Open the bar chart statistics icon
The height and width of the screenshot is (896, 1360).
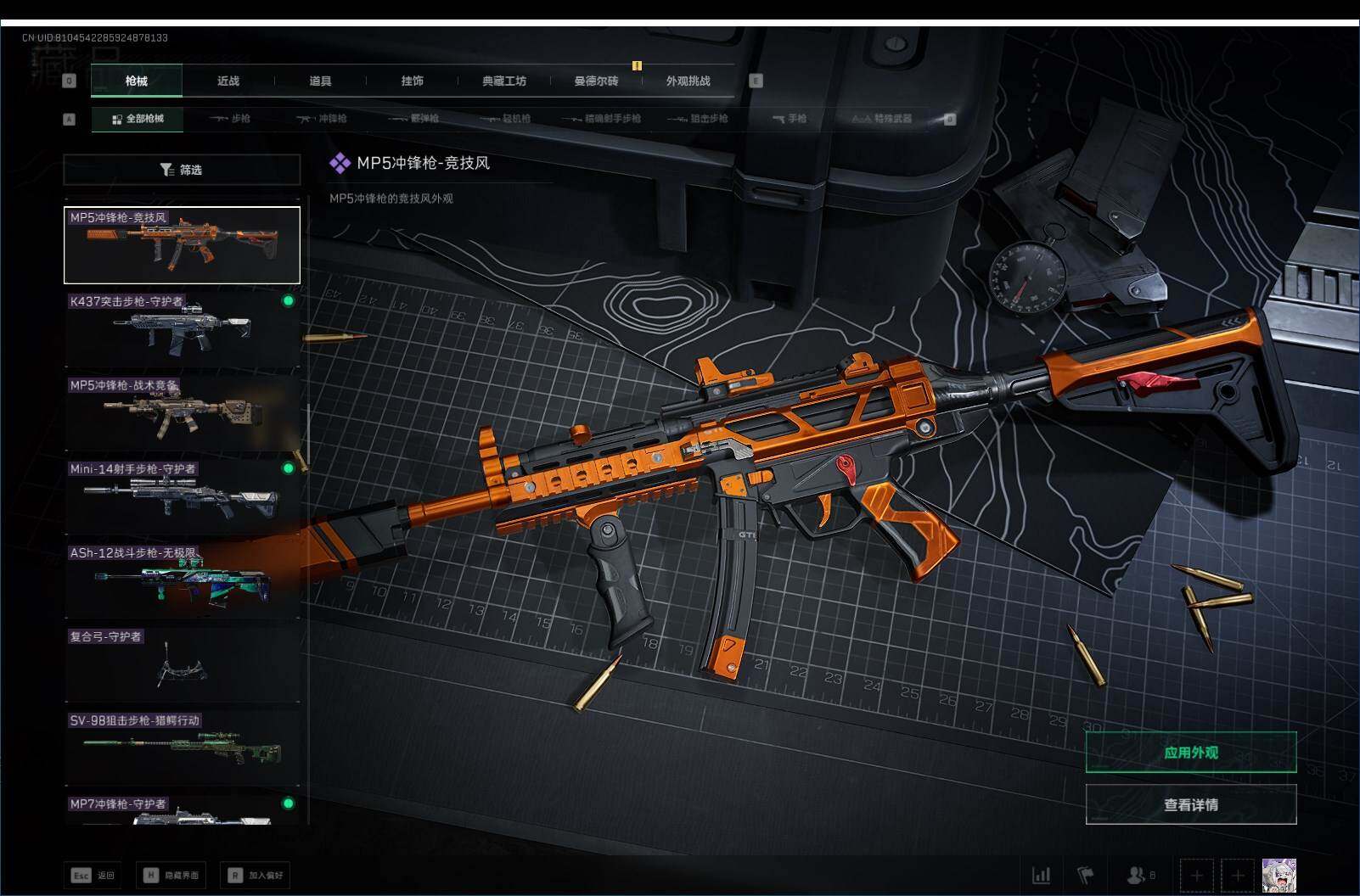click(1041, 875)
